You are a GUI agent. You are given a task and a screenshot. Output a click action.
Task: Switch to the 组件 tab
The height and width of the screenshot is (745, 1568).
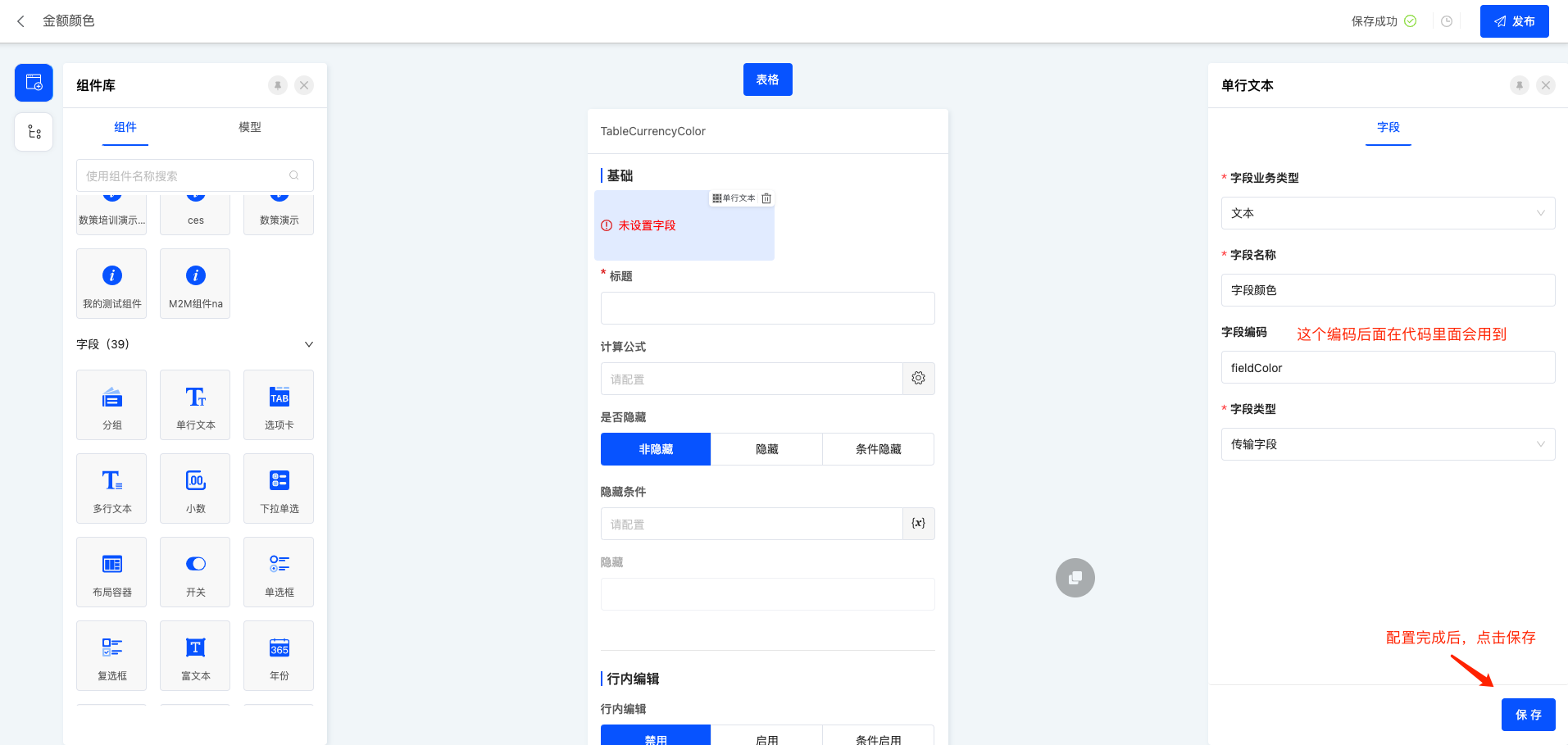pyautogui.click(x=125, y=127)
